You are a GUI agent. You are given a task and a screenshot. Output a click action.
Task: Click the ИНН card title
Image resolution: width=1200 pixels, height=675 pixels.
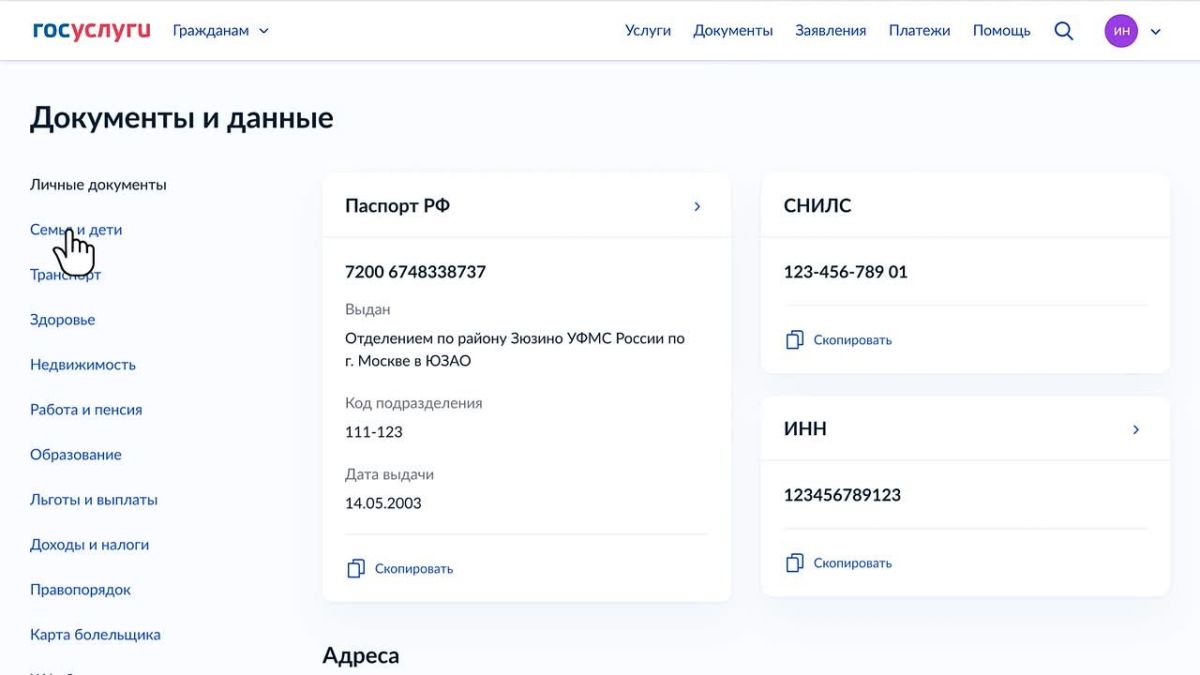click(805, 429)
